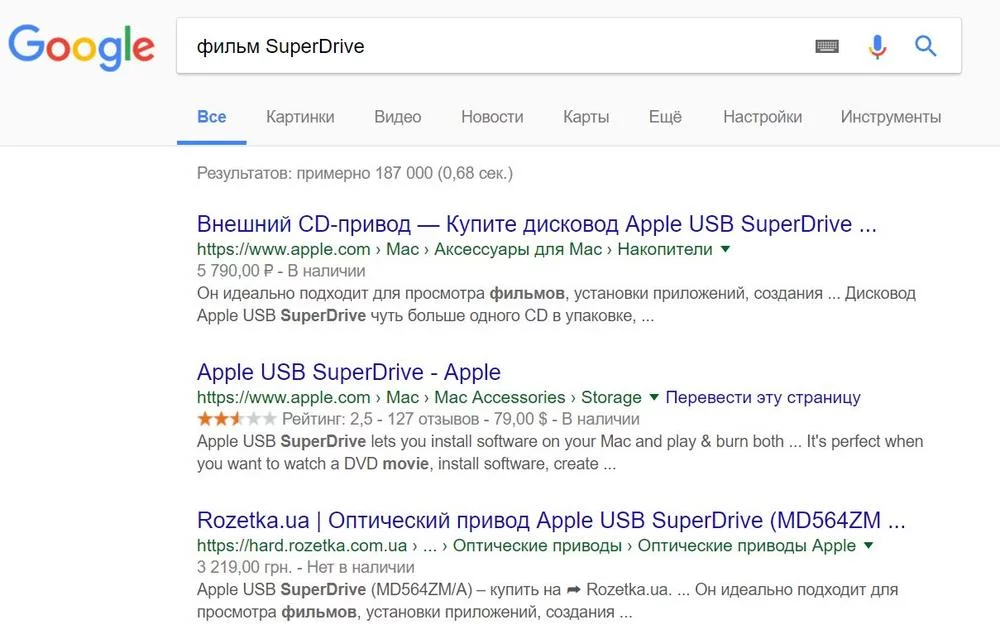The image size is (1000, 644).
Task: Select the Карты tab
Action: click(x=586, y=117)
